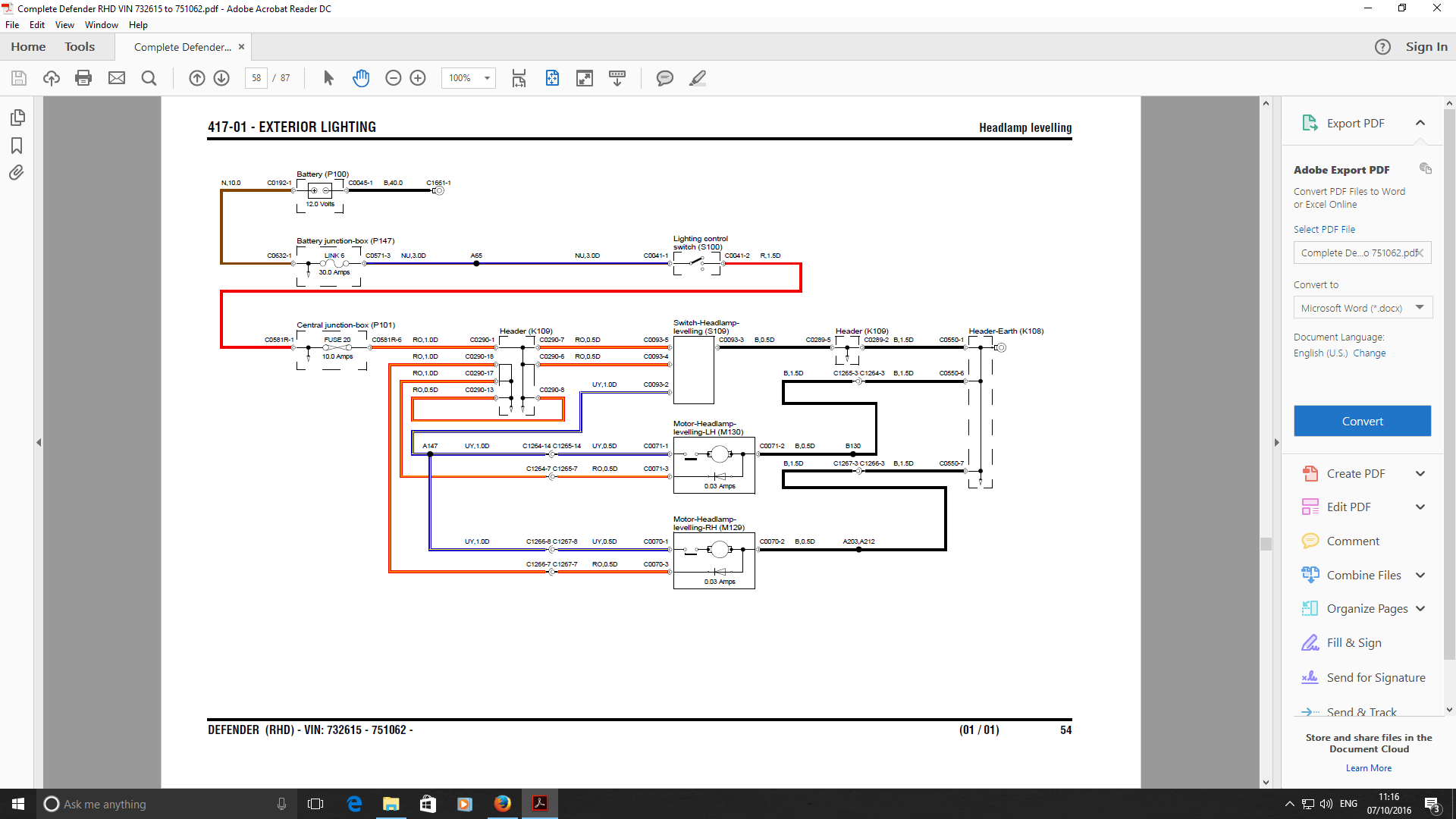Open the Fill & Sign tool
Screen dimensions: 1456x819
(1354, 643)
